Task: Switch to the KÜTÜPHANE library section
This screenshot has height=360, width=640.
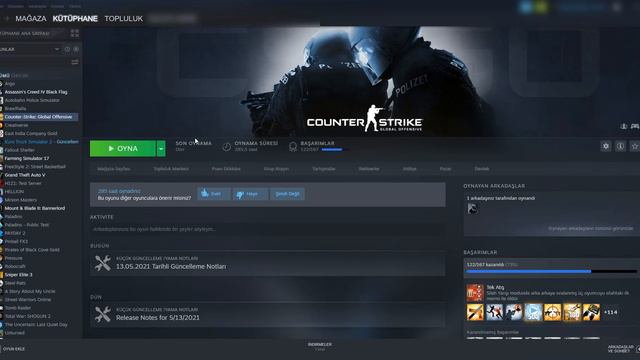Action: click(x=75, y=19)
